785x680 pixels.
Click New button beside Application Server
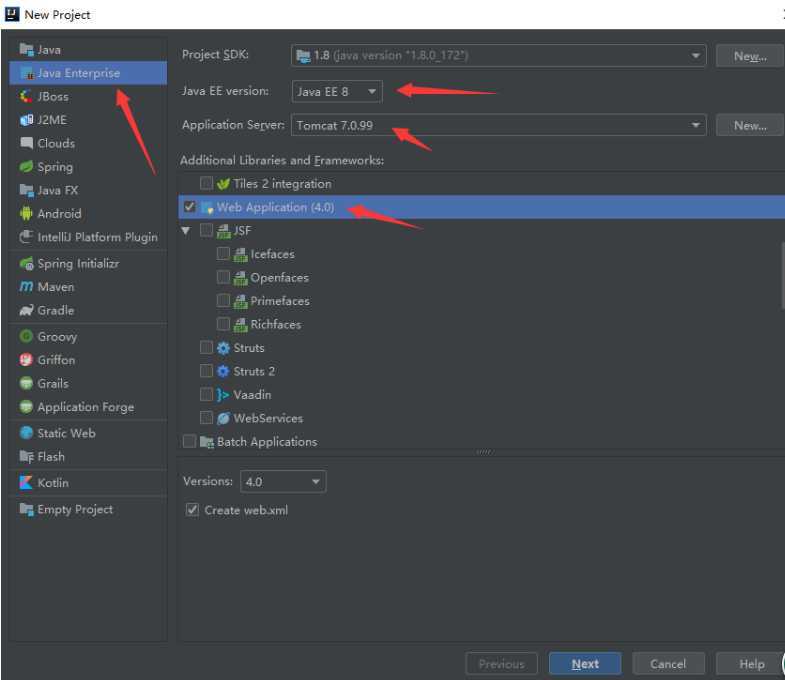click(x=750, y=125)
